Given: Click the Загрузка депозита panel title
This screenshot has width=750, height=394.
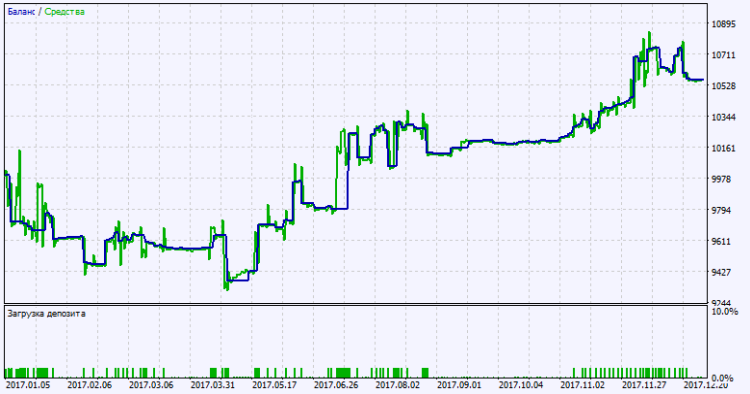Looking at the screenshot, I should coord(46,314).
